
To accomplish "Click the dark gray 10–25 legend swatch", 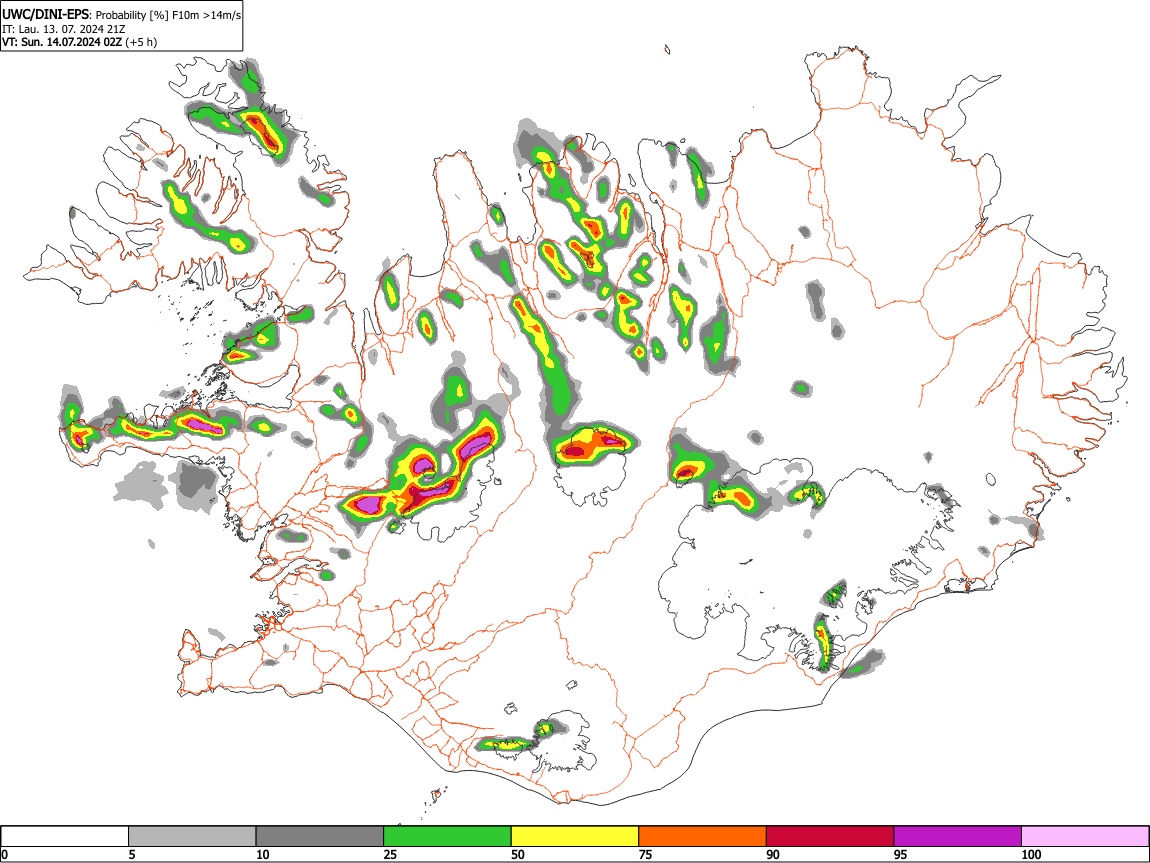I will (x=320, y=837).
